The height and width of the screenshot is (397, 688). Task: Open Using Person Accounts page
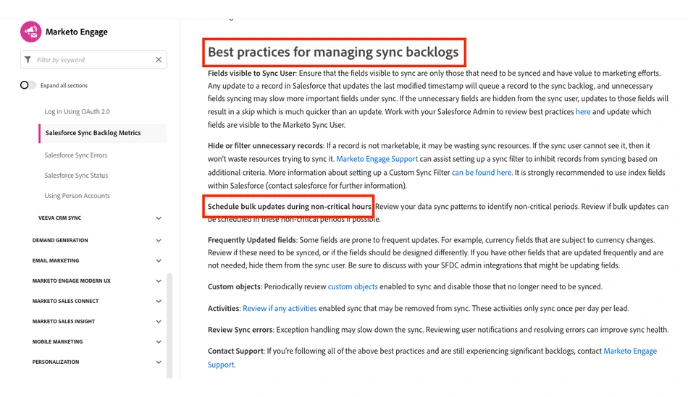click(77, 196)
